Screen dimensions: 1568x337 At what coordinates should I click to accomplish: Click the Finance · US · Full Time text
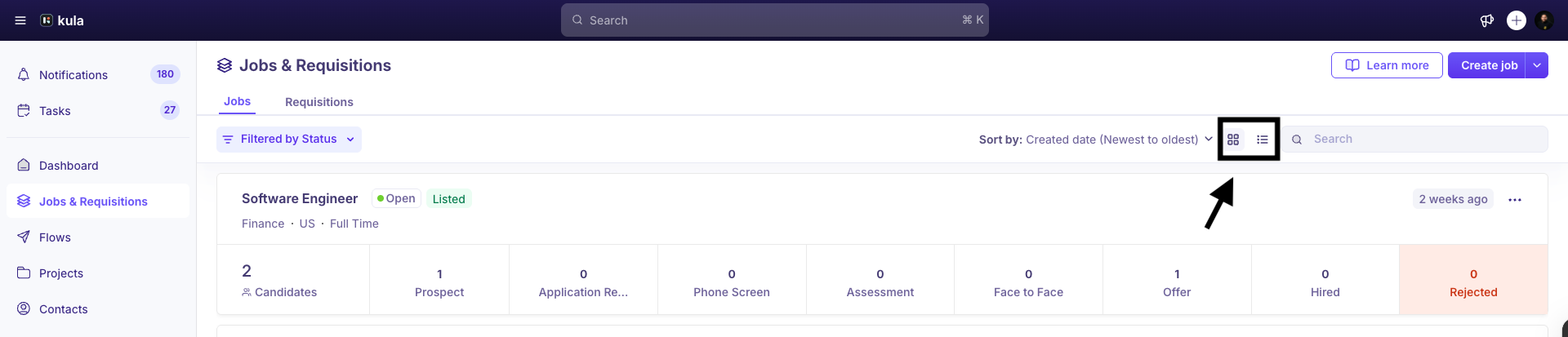click(x=310, y=224)
